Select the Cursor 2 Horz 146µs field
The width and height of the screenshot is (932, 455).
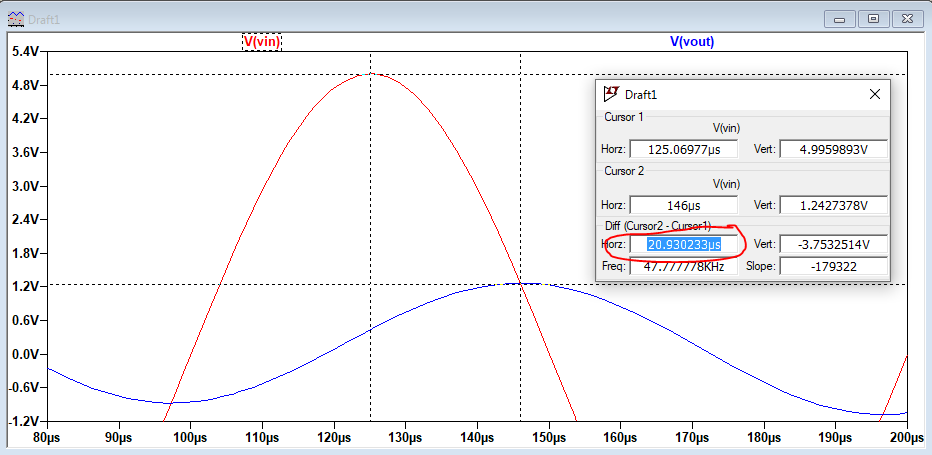click(683, 205)
